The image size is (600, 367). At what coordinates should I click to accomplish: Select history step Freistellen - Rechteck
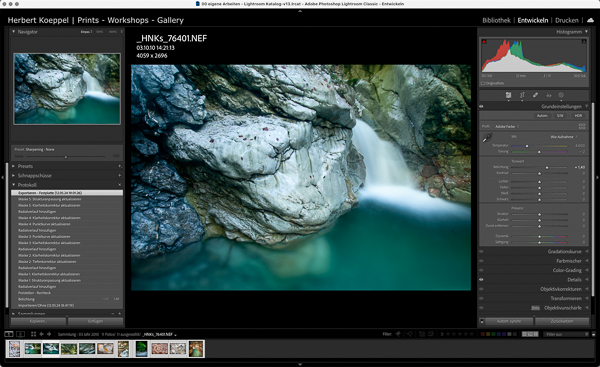(67, 293)
